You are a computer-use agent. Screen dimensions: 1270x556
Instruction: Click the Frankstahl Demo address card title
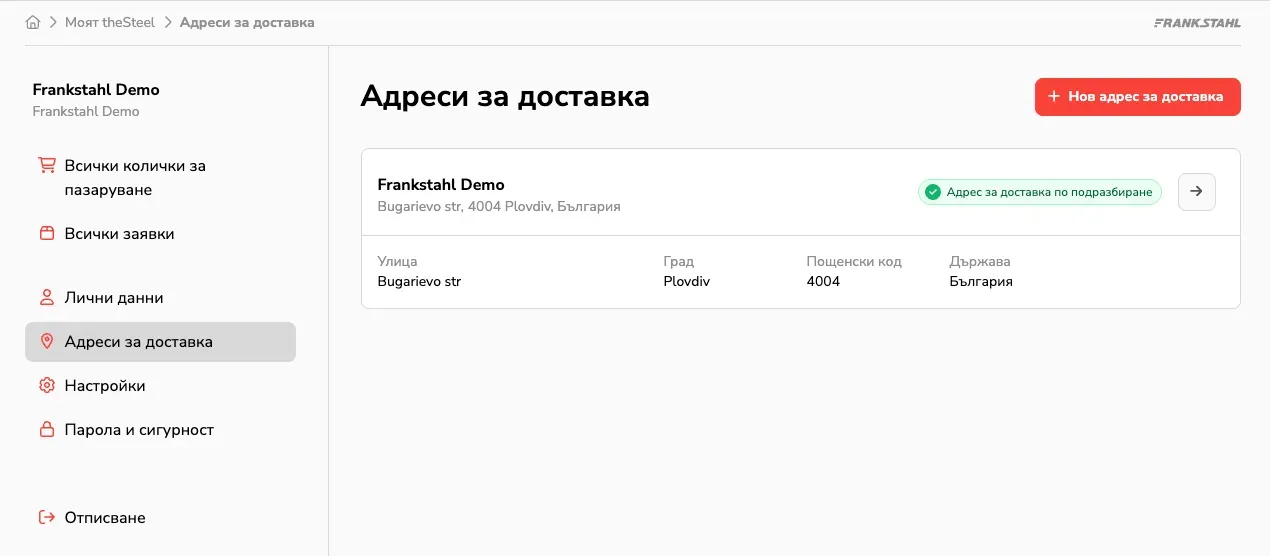pos(441,185)
